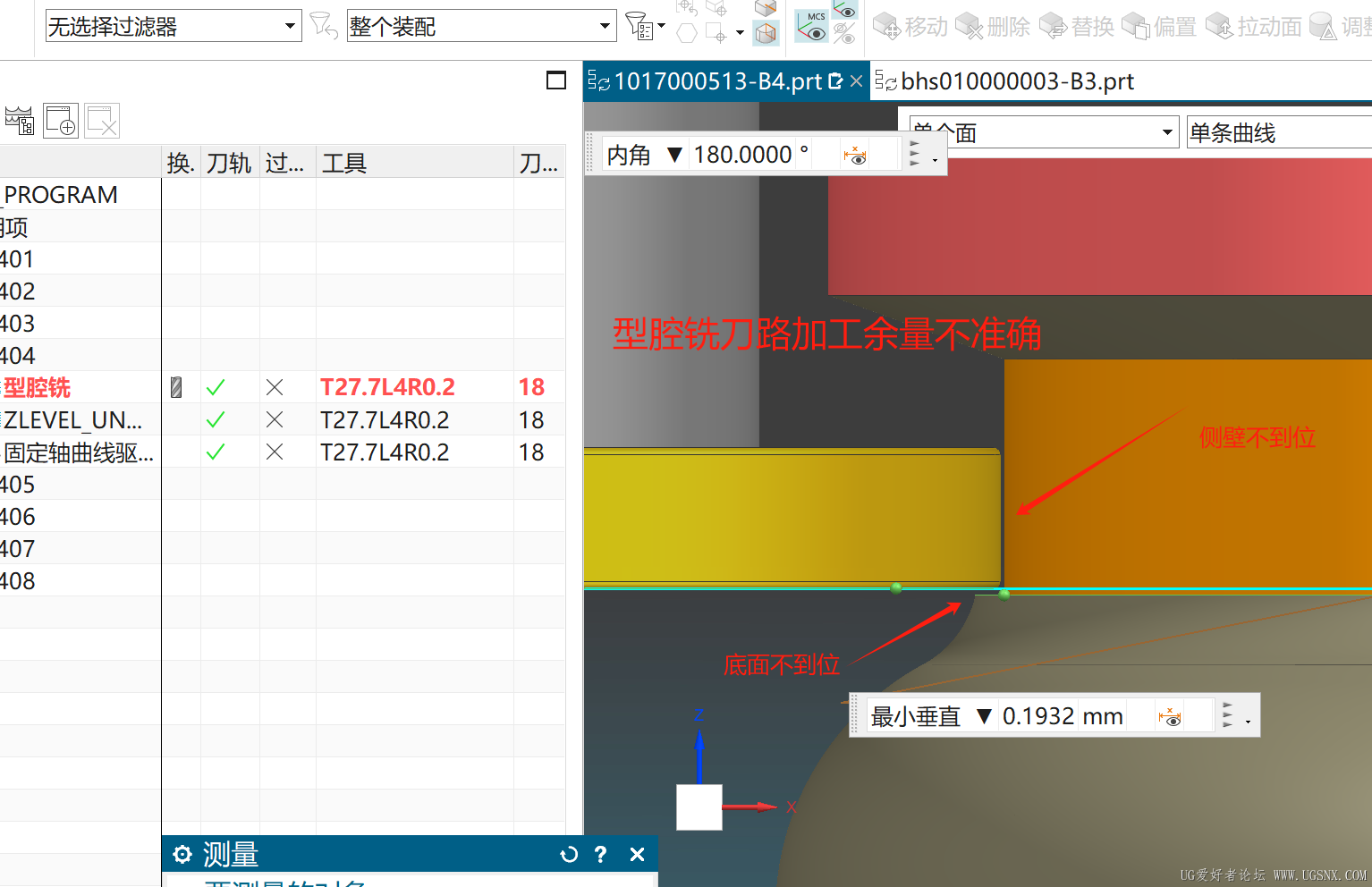Viewport: 1372px width, 887px height.
Task: Click the pop-out icon on 1017000513-B4.prt tab
Action: pos(836,81)
